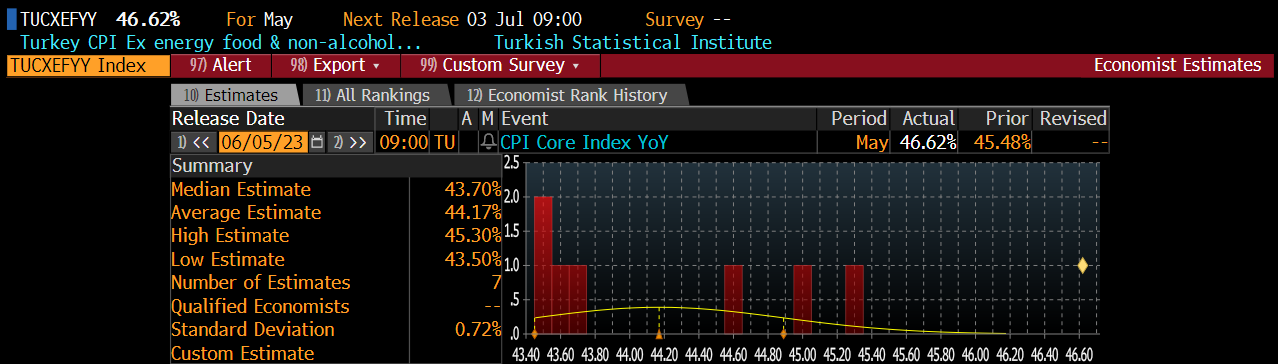Click the Event column header

click(525, 118)
